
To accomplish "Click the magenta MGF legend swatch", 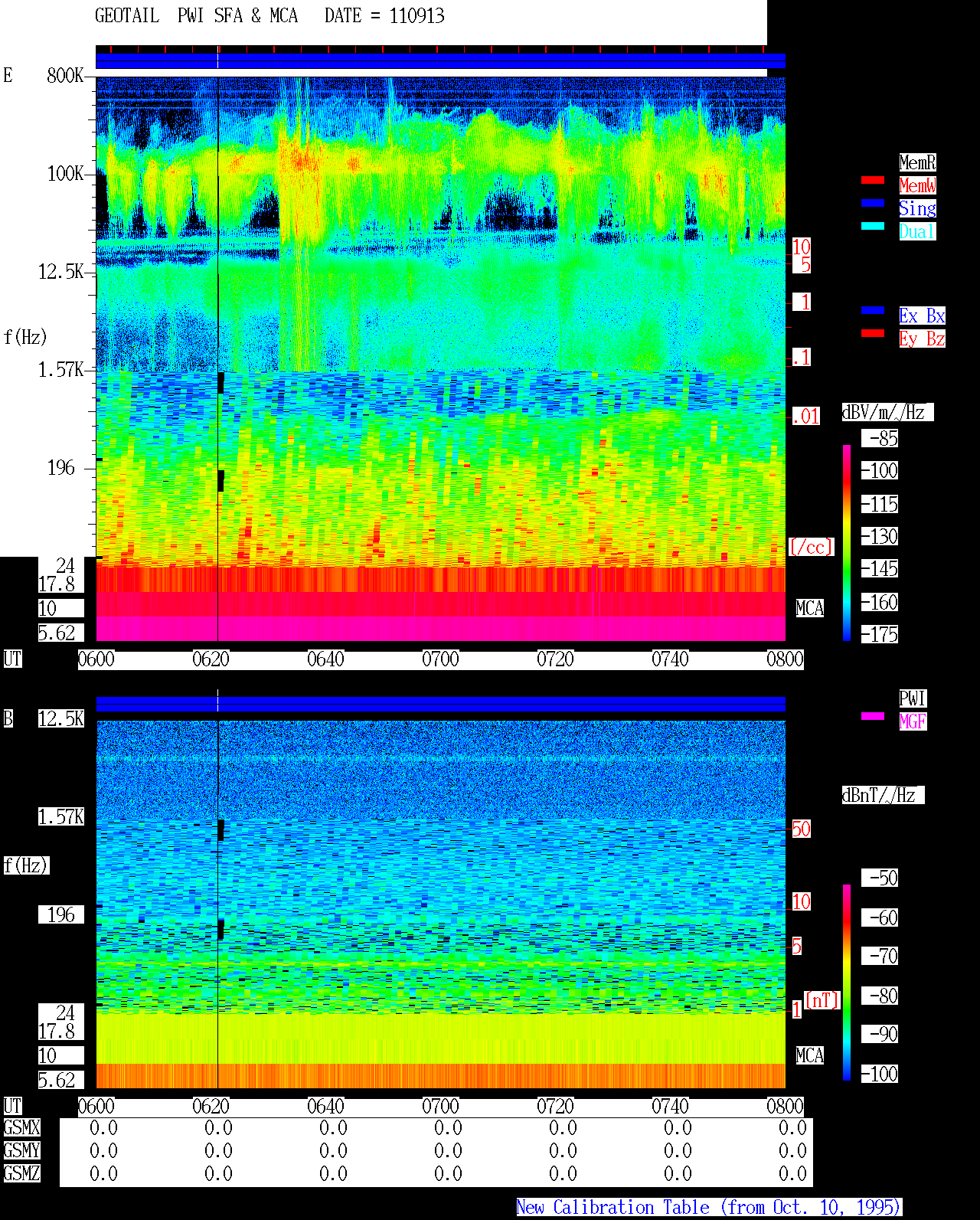I will click(x=873, y=717).
